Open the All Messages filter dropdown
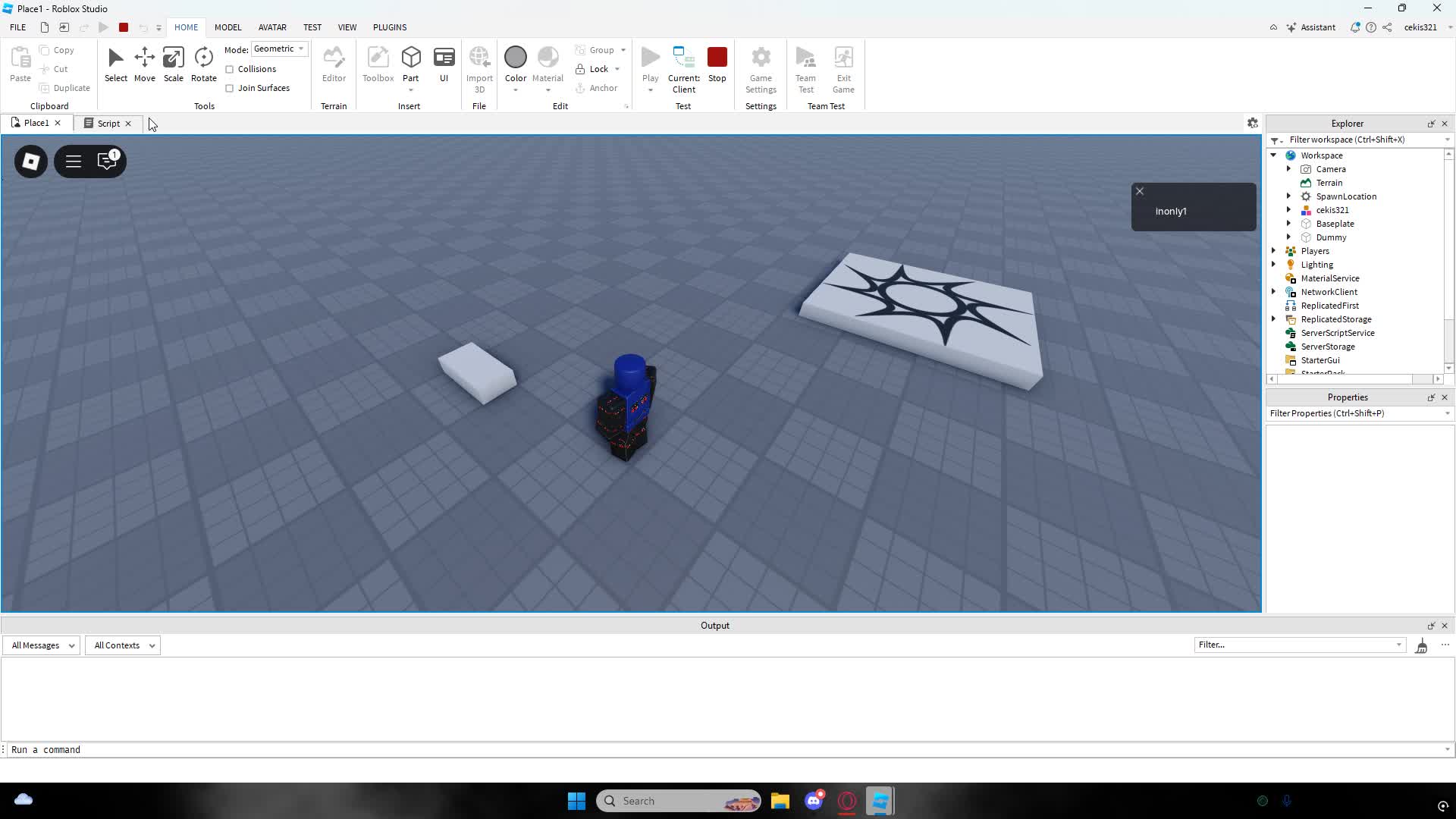 pyautogui.click(x=42, y=645)
